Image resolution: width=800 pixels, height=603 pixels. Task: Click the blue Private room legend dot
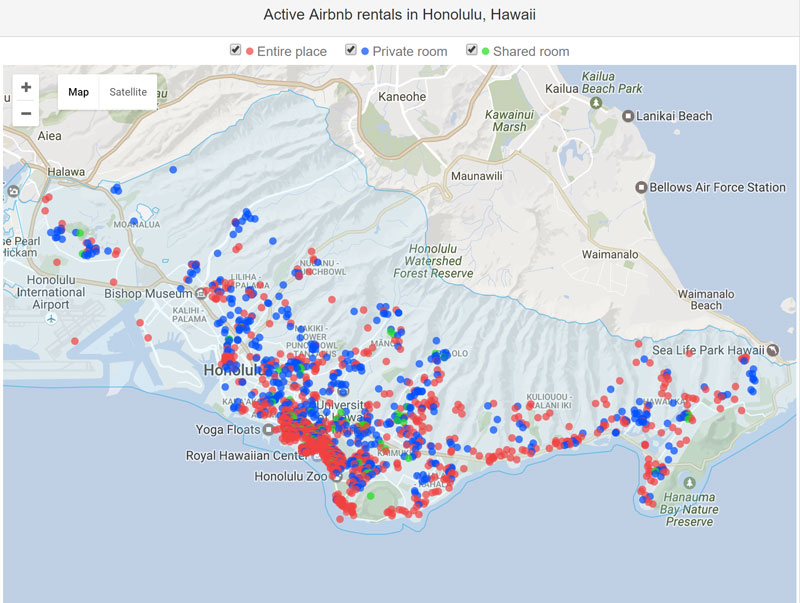365,52
